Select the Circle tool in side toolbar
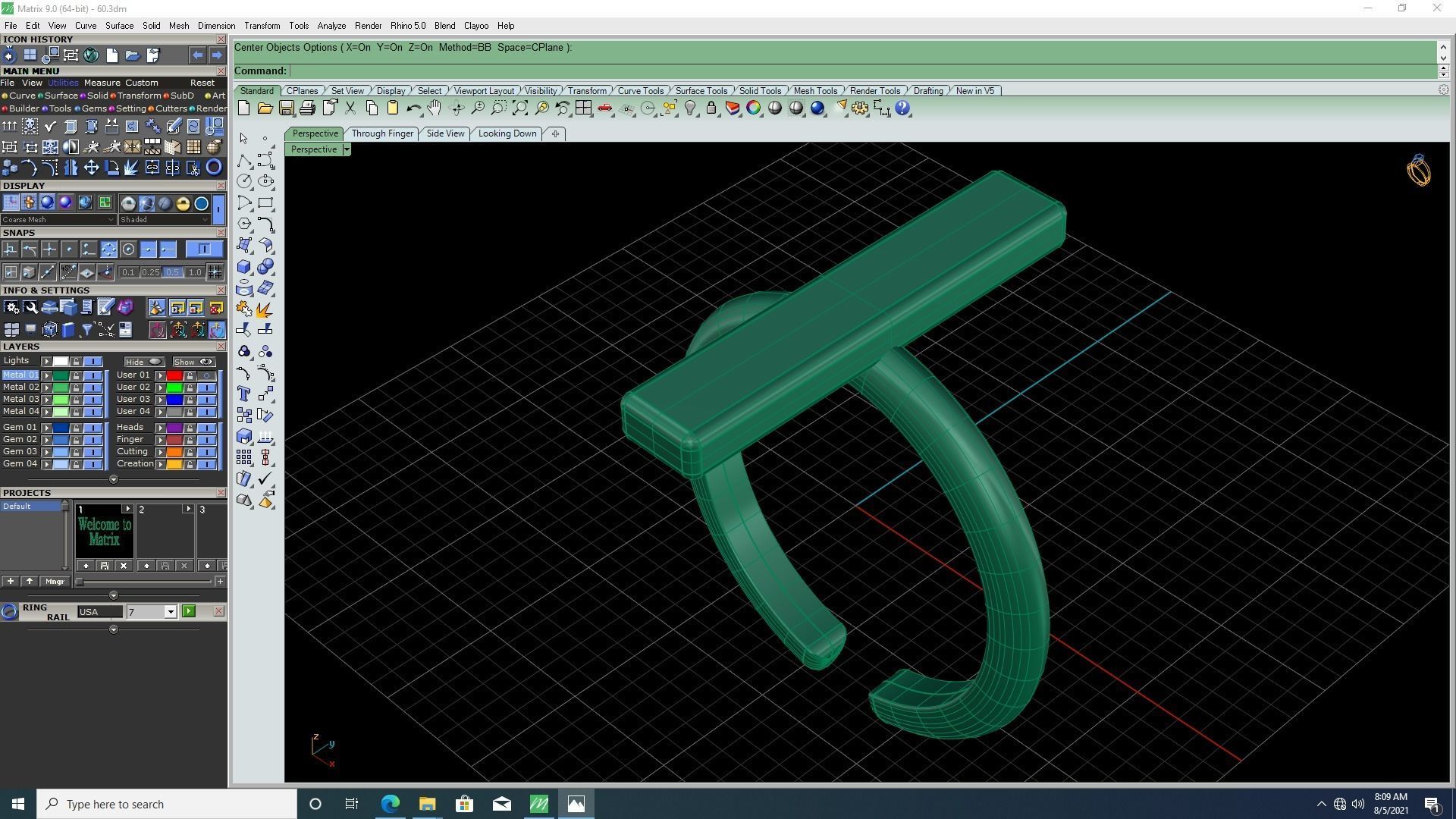The height and width of the screenshot is (819, 1456). pos(244,181)
